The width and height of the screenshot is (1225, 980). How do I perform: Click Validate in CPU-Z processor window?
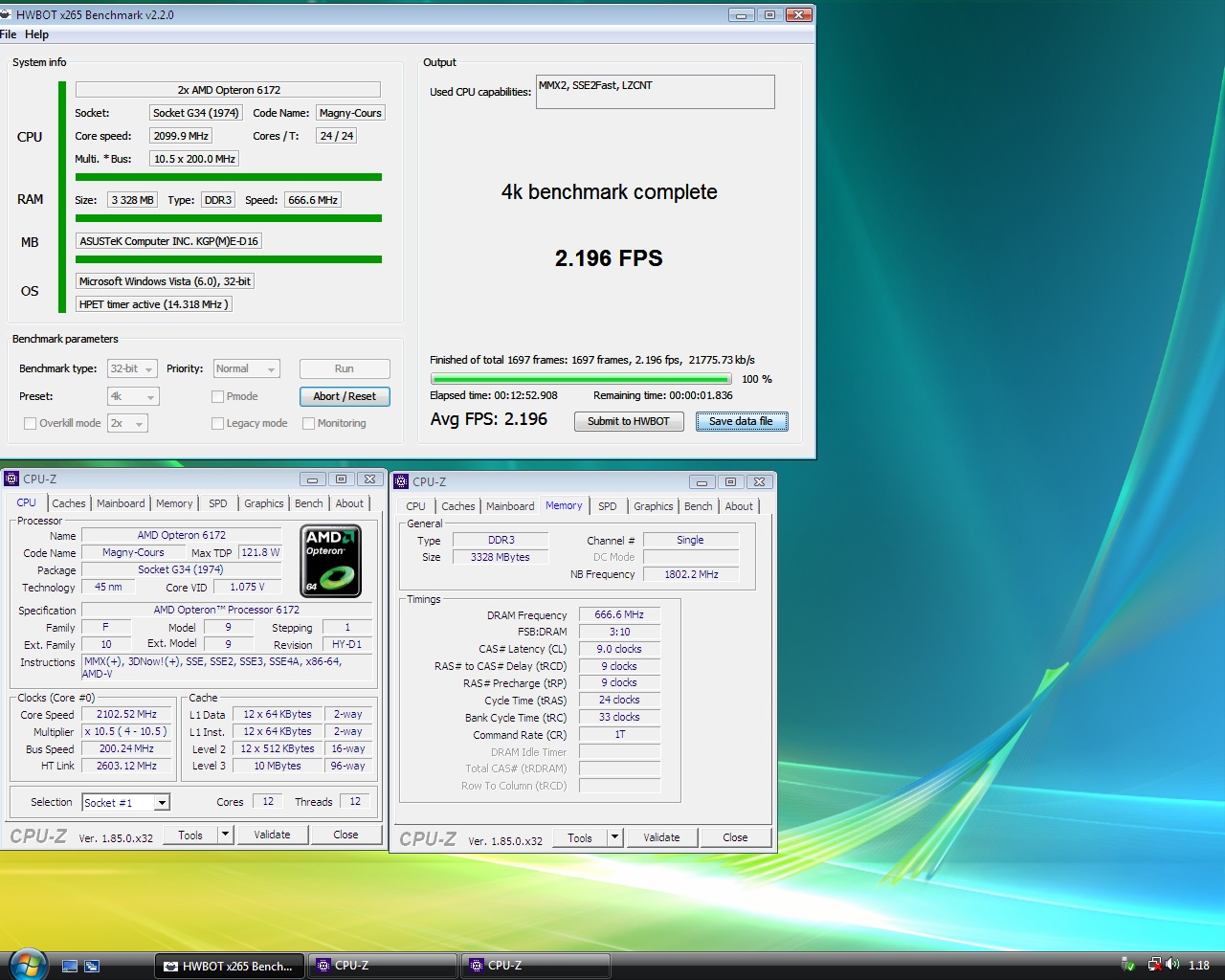click(x=272, y=835)
